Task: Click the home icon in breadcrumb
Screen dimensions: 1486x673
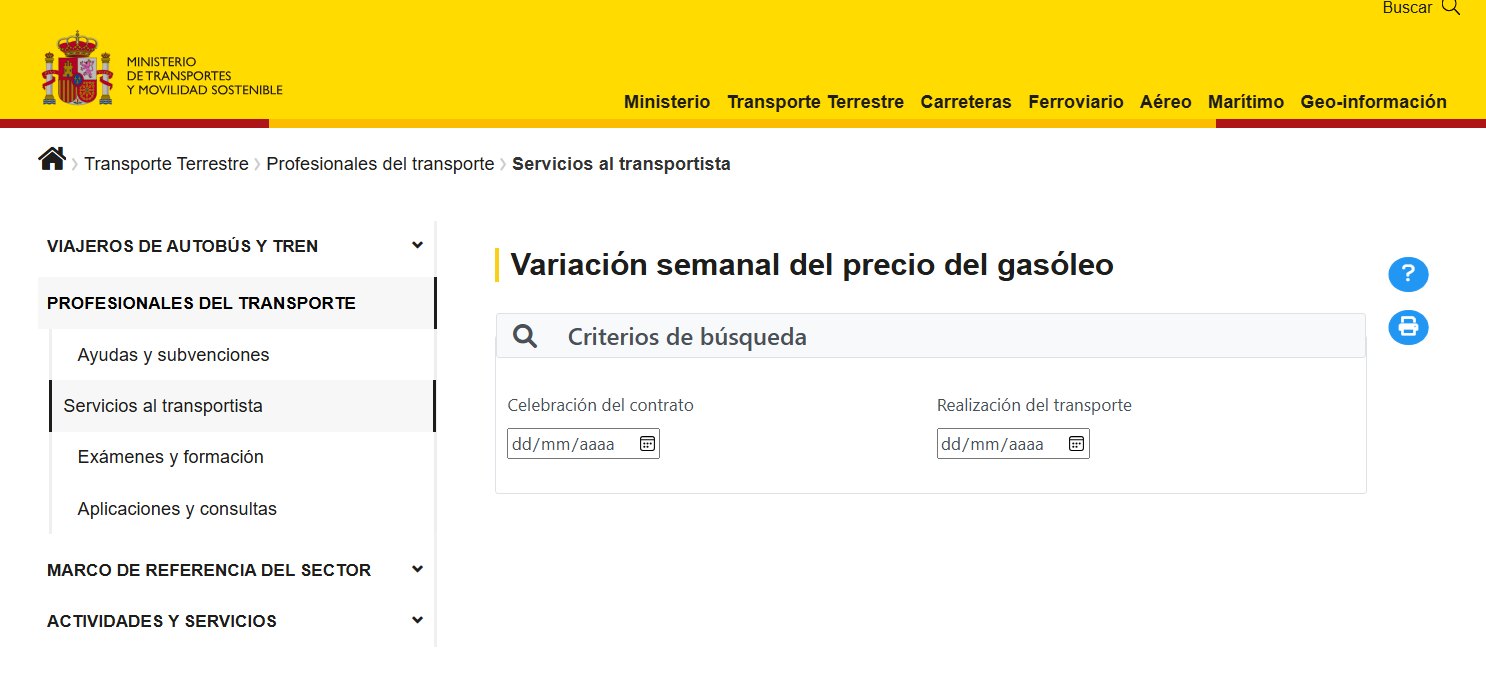Action: (x=52, y=159)
